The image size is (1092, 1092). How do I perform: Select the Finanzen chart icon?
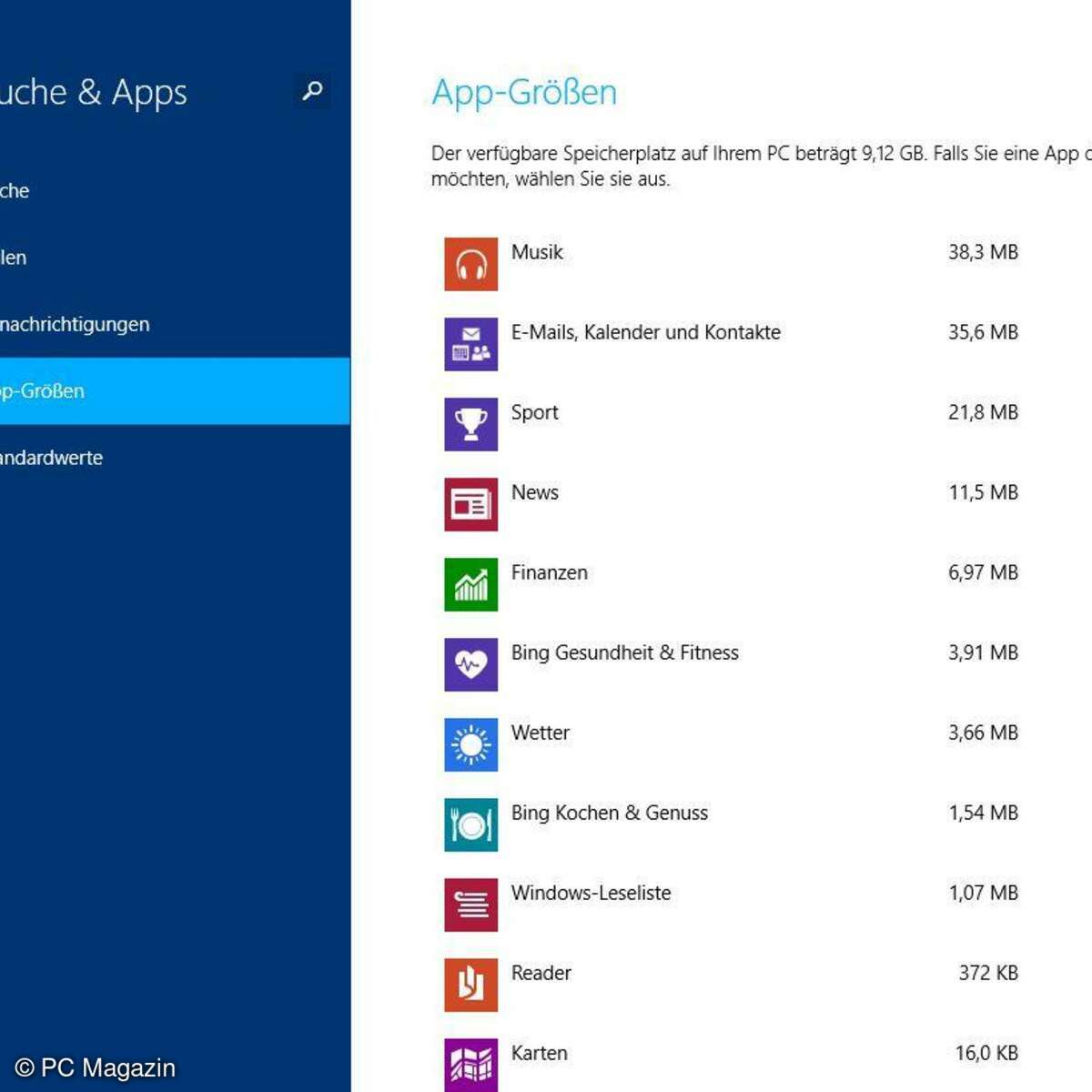click(x=470, y=584)
